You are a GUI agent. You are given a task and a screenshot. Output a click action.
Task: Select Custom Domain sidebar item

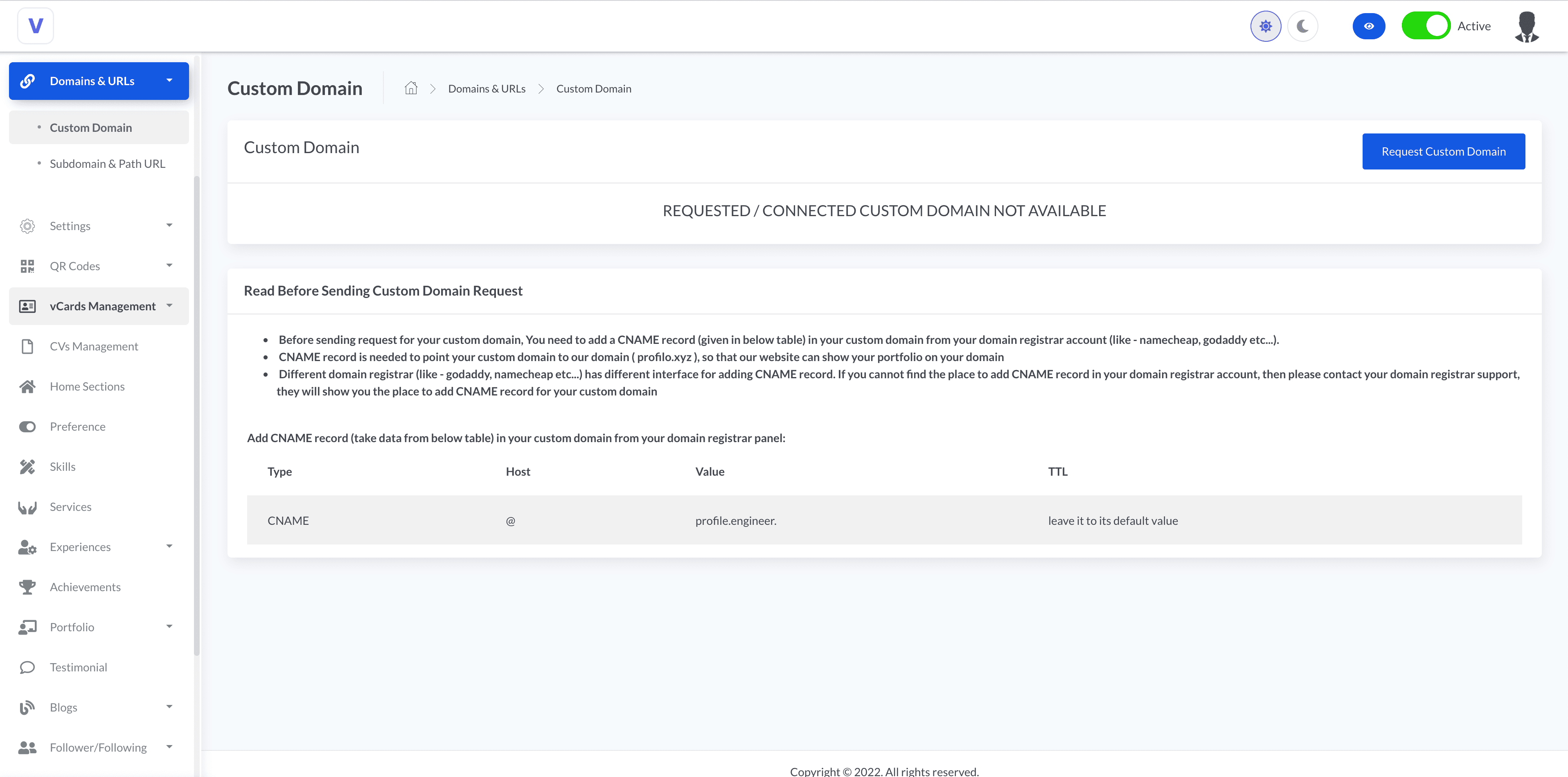[x=91, y=128]
